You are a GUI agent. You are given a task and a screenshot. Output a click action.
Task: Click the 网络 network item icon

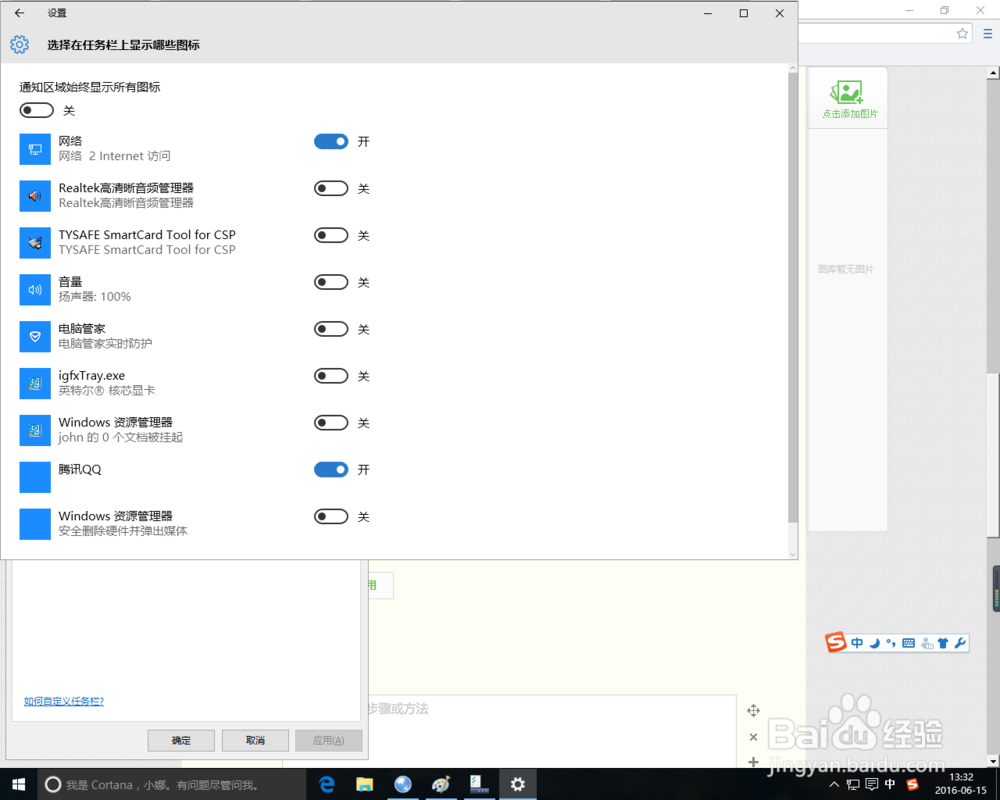[x=35, y=149]
